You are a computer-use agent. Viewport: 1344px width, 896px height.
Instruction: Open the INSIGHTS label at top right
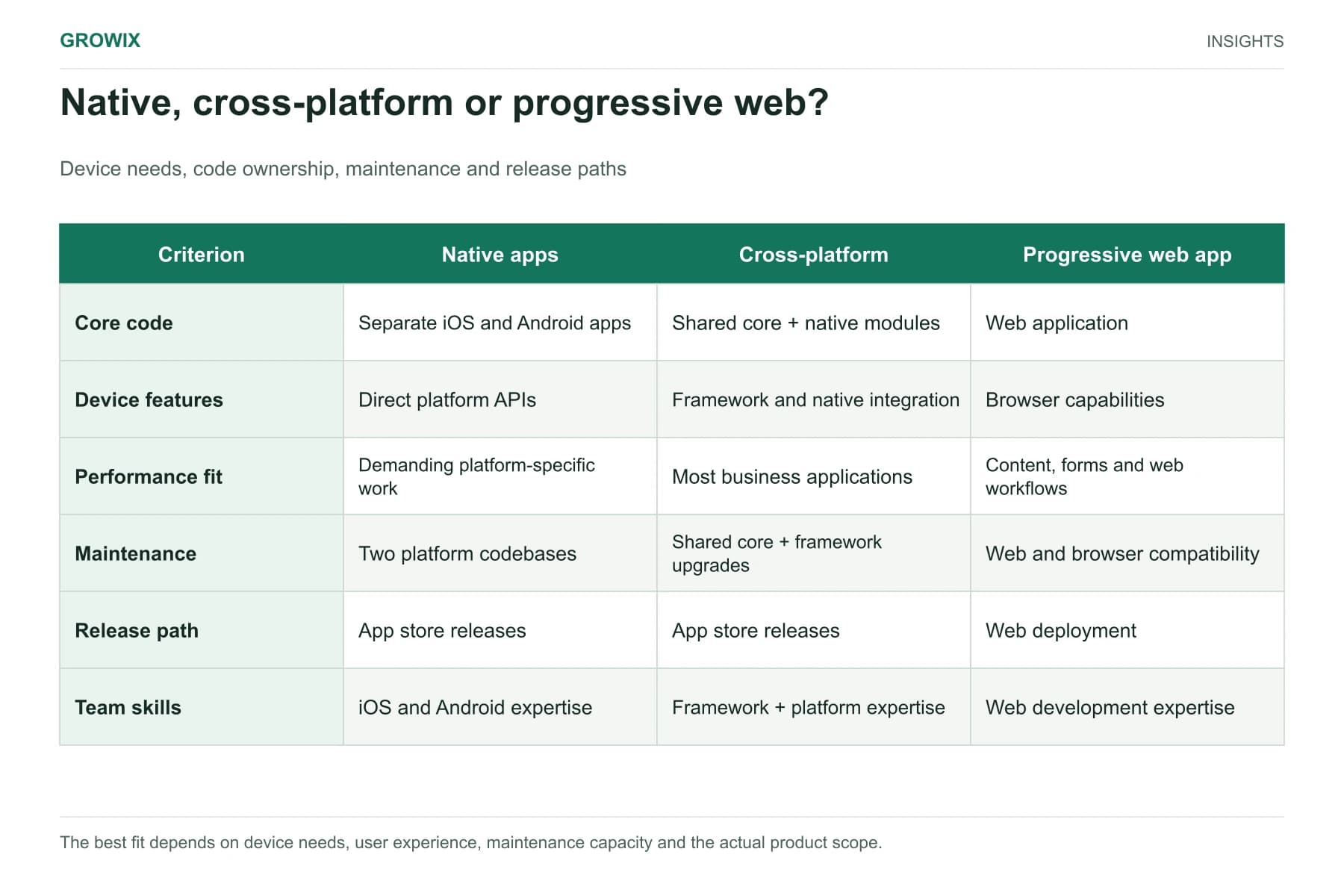click(x=1245, y=41)
